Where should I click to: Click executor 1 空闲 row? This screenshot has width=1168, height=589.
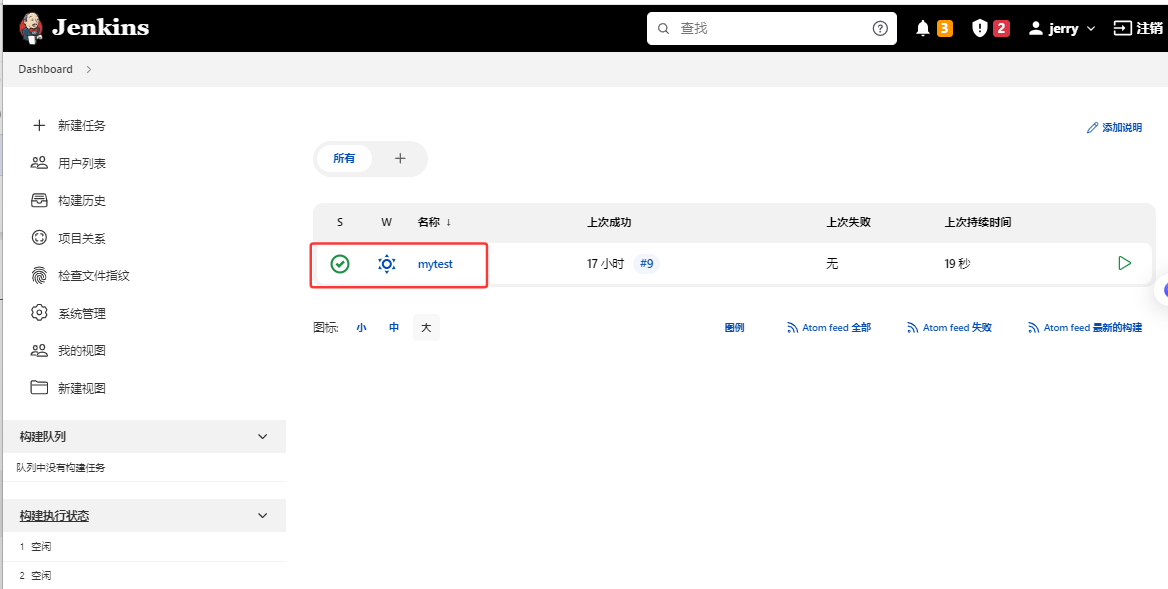coord(144,547)
